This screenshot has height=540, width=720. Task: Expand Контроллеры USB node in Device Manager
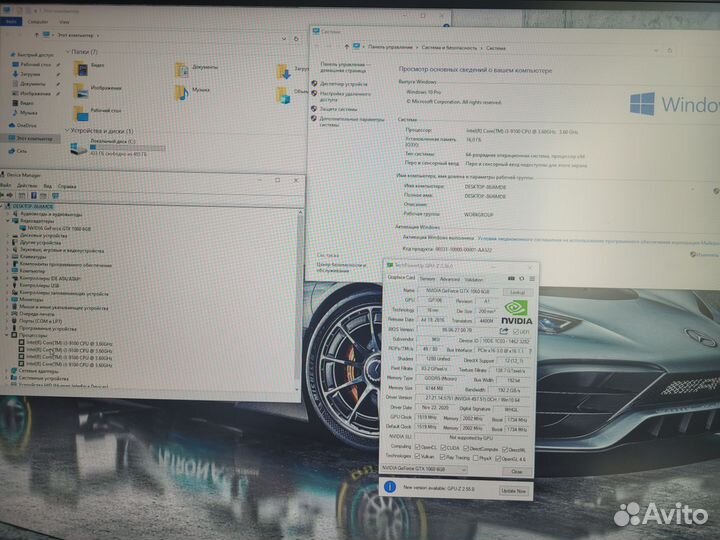pos(7,286)
